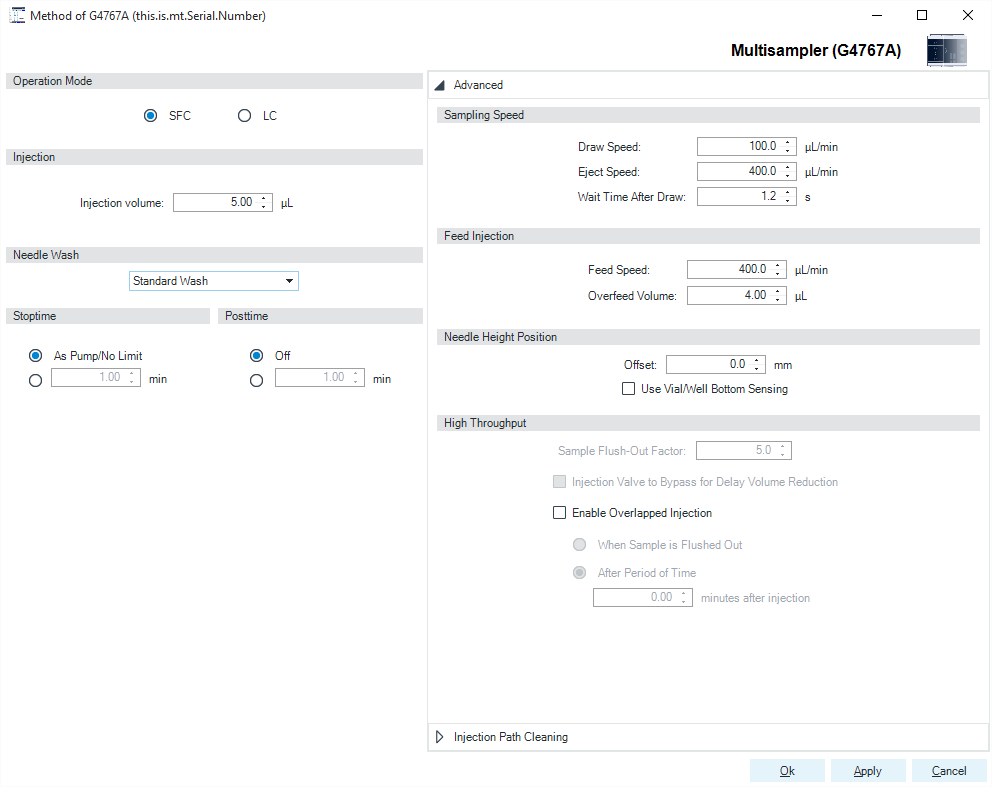Click the application icon in title bar
The height and width of the screenshot is (787, 992).
(15, 15)
